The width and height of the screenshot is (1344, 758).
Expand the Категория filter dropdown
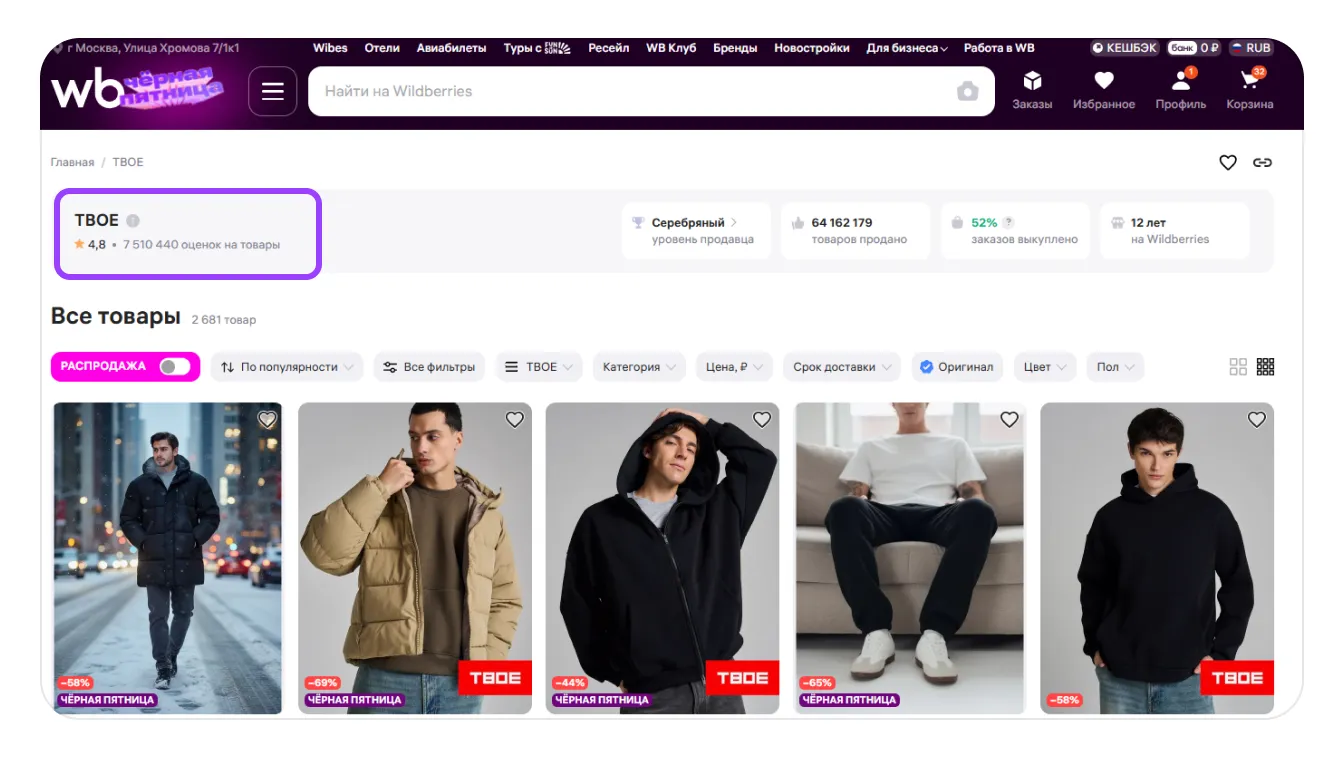639,367
